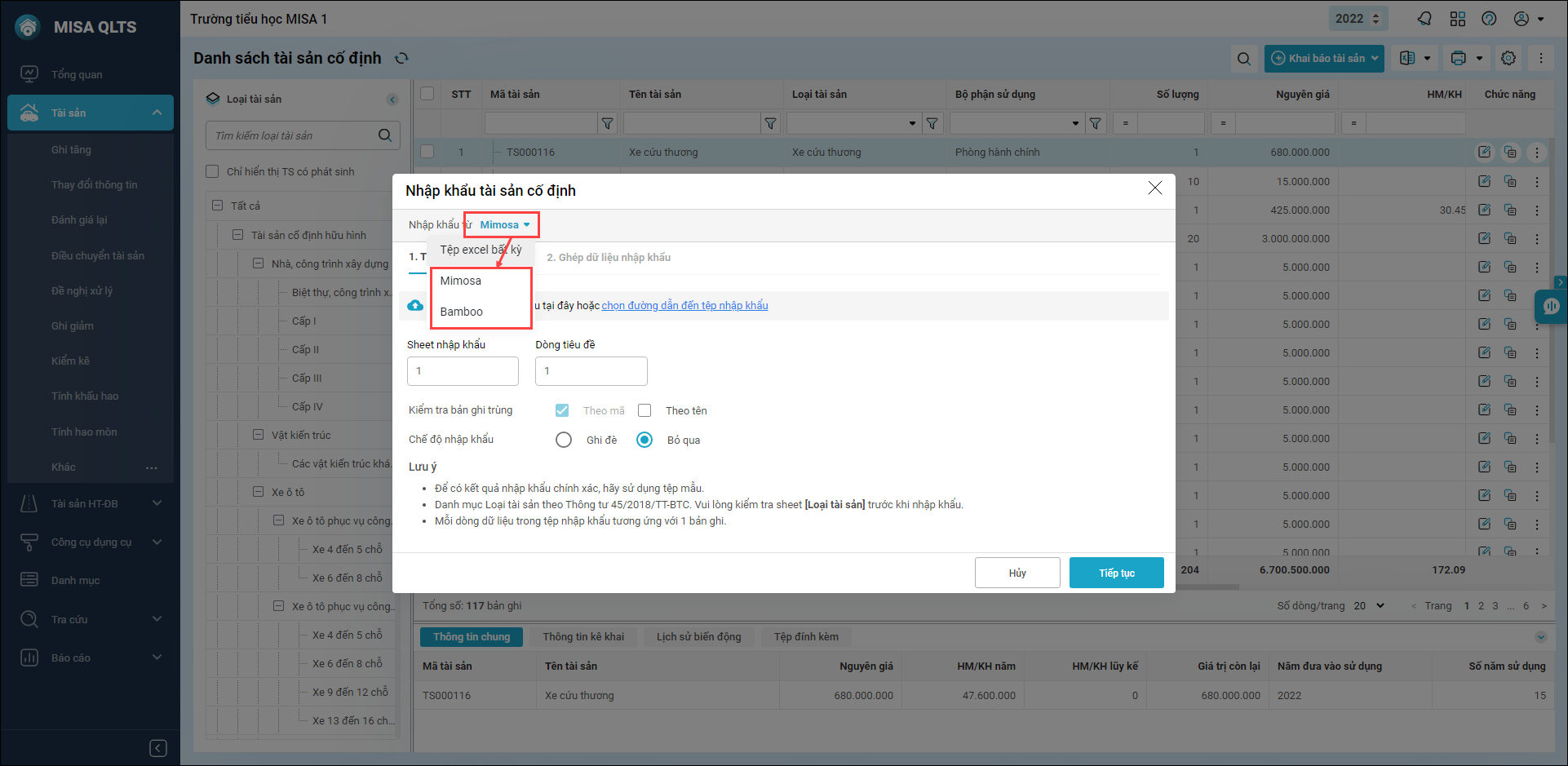Viewport: 1568px width, 766px height.
Task: Open the row menu for the 15.000.000 row
Action: (x=1537, y=181)
